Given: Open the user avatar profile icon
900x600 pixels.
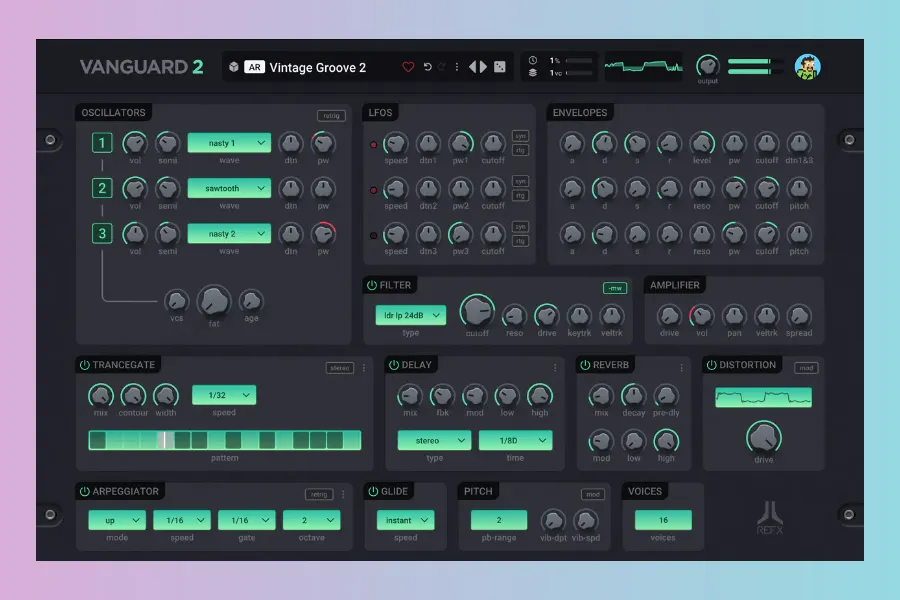Looking at the screenshot, I should (807, 67).
